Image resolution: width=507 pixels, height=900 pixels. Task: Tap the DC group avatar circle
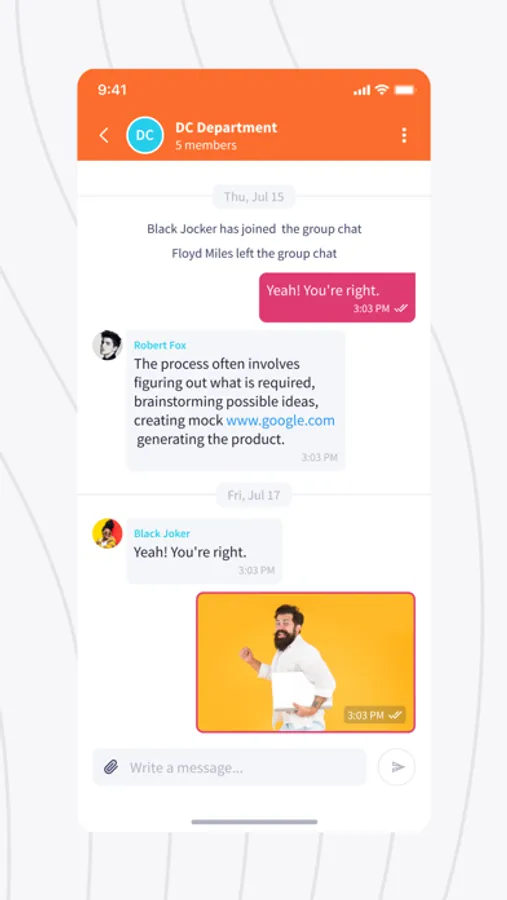[x=145, y=135]
